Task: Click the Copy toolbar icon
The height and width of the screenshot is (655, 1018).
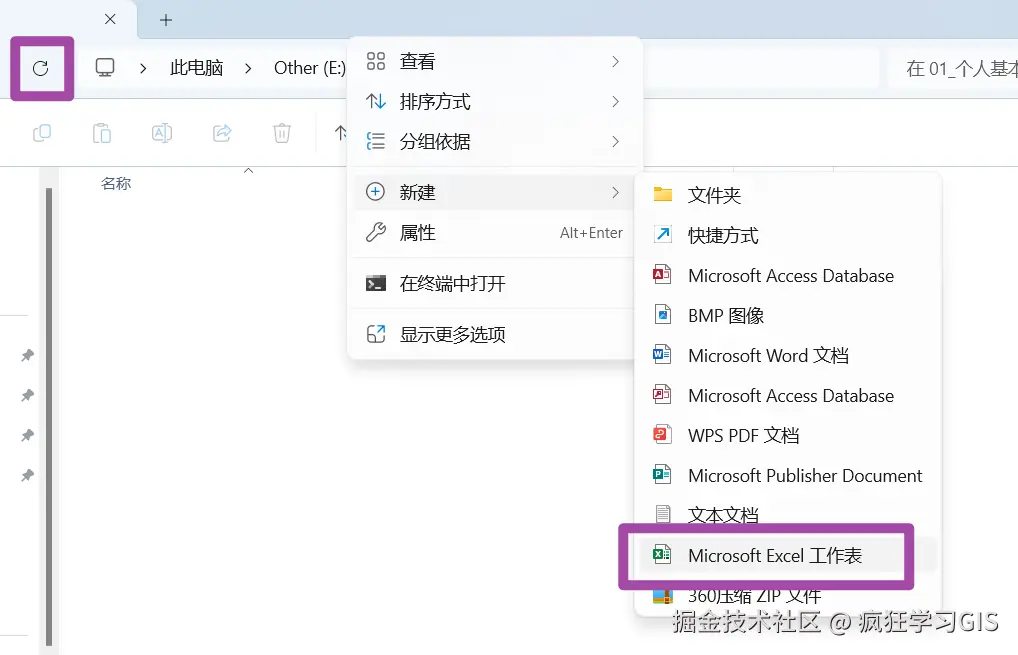Action: (x=42, y=133)
